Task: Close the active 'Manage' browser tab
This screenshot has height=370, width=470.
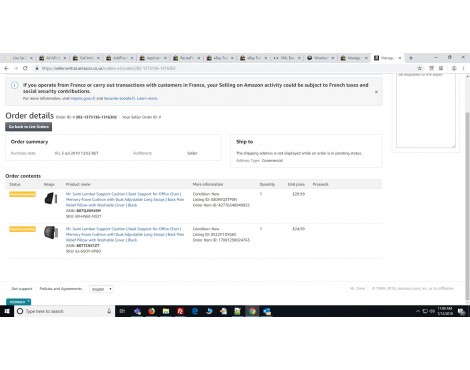Action: (400, 58)
